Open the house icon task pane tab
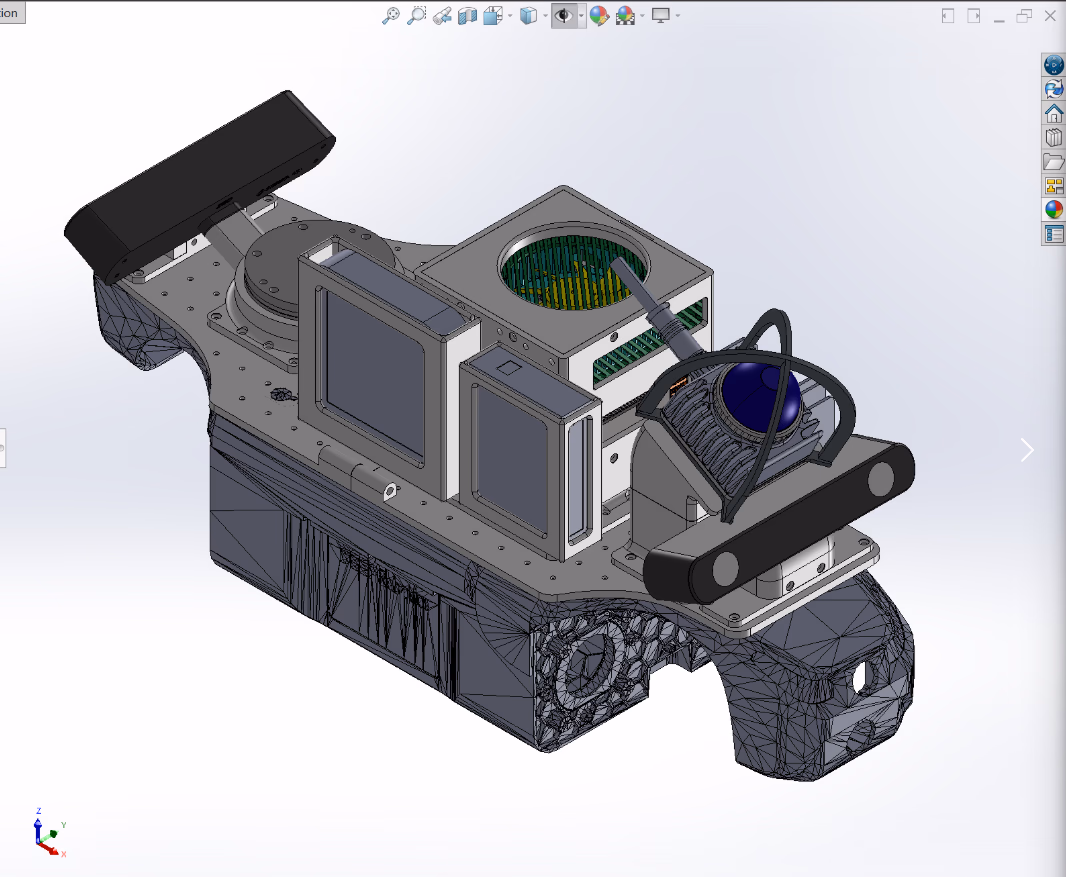Image resolution: width=1066 pixels, height=877 pixels. tap(1054, 114)
